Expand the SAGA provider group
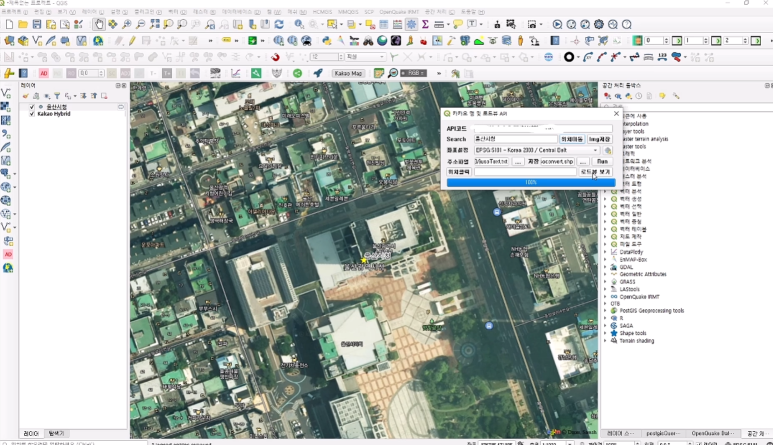The height and width of the screenshot is (445, 773). [605, 326]
